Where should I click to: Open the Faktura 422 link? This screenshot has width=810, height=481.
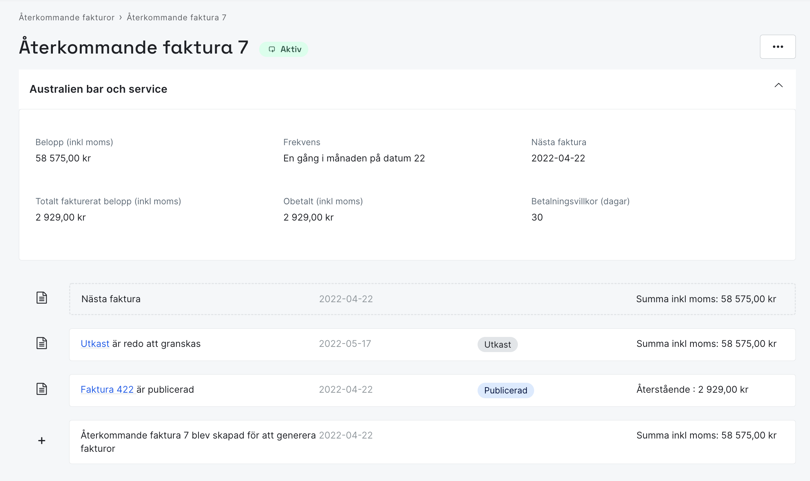tap(107, 390)
